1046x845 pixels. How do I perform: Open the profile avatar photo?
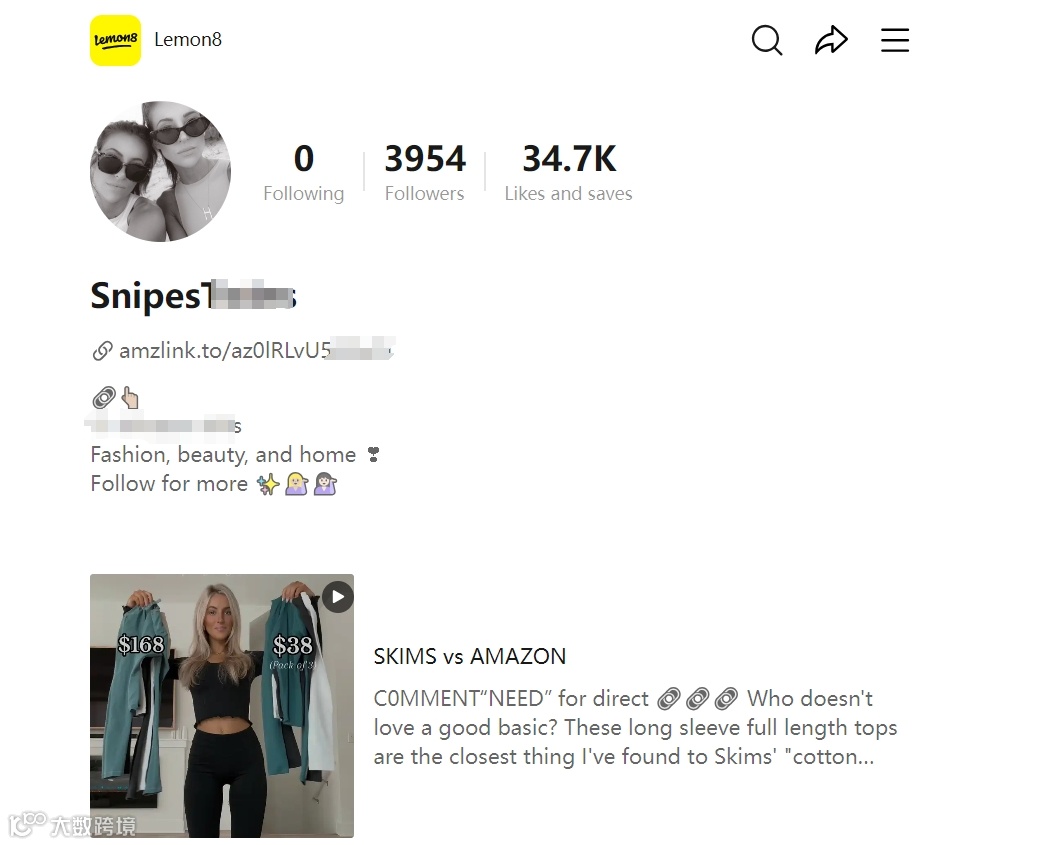tap(160, 171)
